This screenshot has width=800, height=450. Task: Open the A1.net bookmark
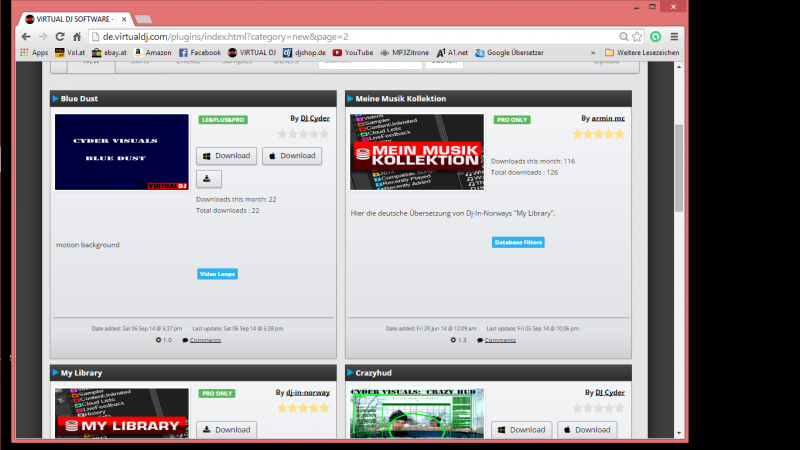point(452,53)
